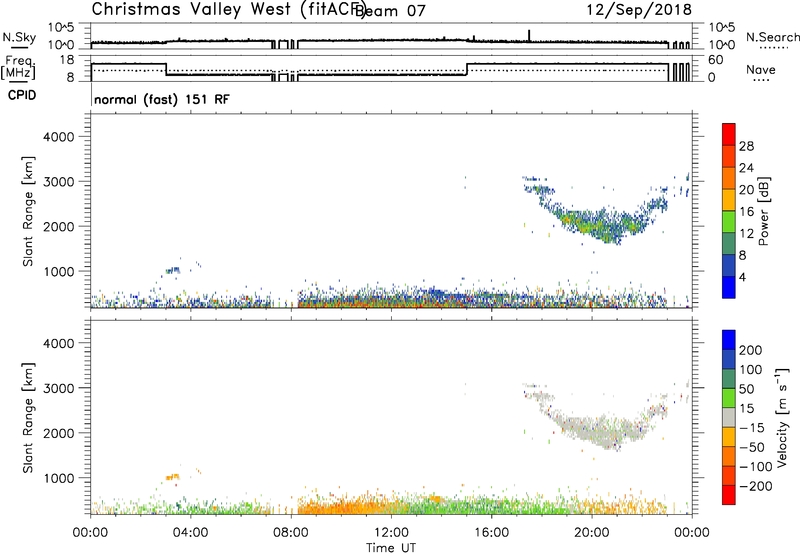The image size is (800, 554).
Task: Click the "08:00" time tick label
Action: [x=291, y=533]
